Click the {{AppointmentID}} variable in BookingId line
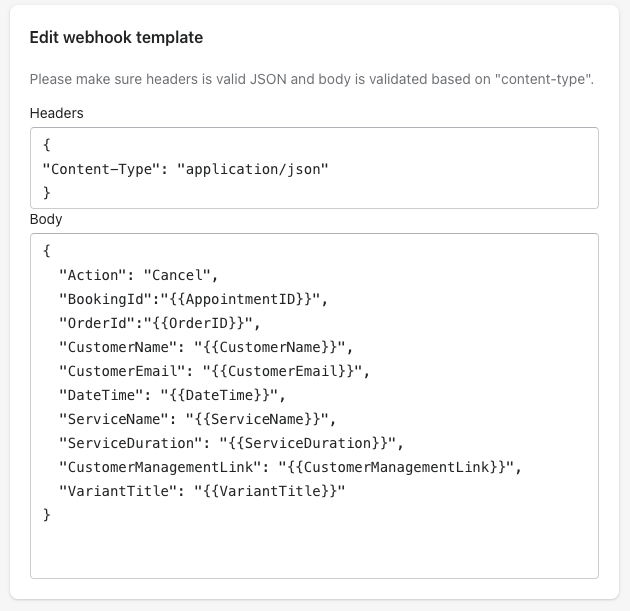630x611 pixels. 241,299
